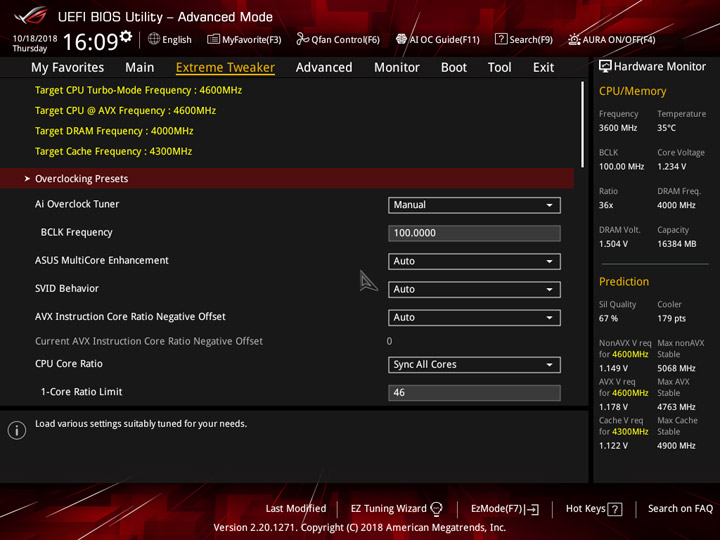Image resolution: width=720 pixels, height=540 pixels.
Task: Open CPU Core Ratio dropdown
Action: coord(474,365)
